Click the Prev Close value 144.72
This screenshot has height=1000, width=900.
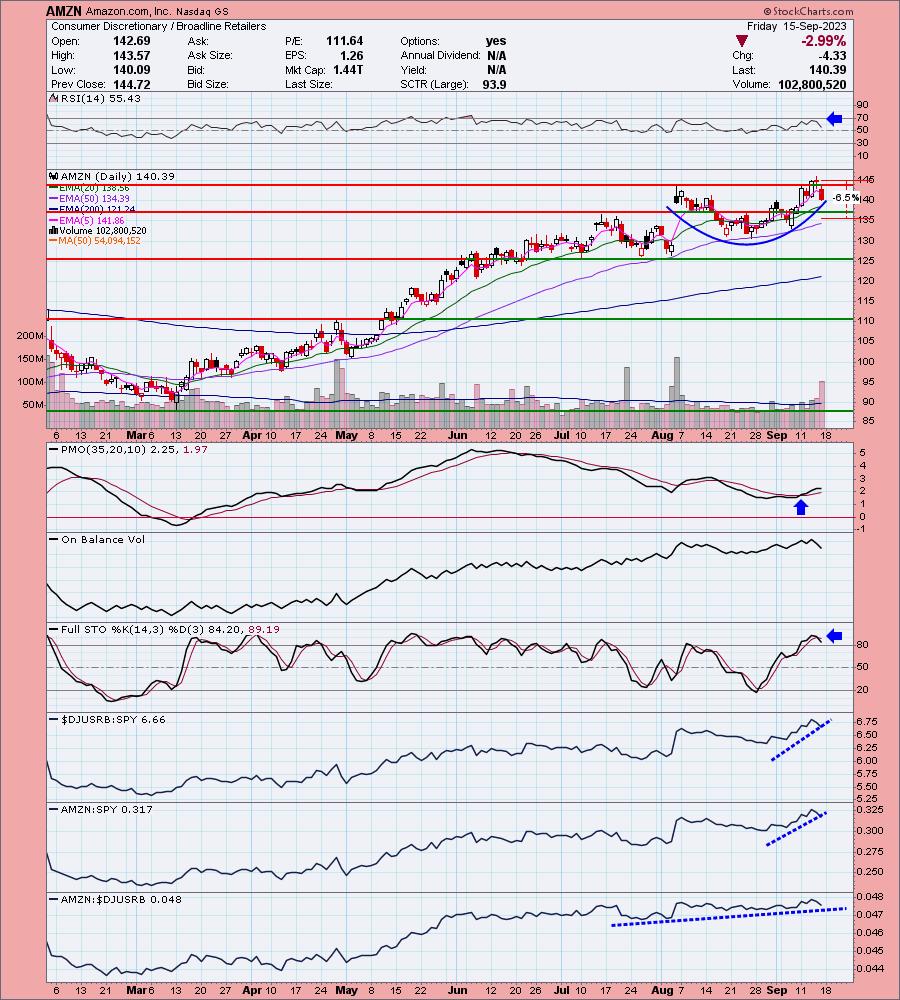pyautogui.click(x=131, y=84)
